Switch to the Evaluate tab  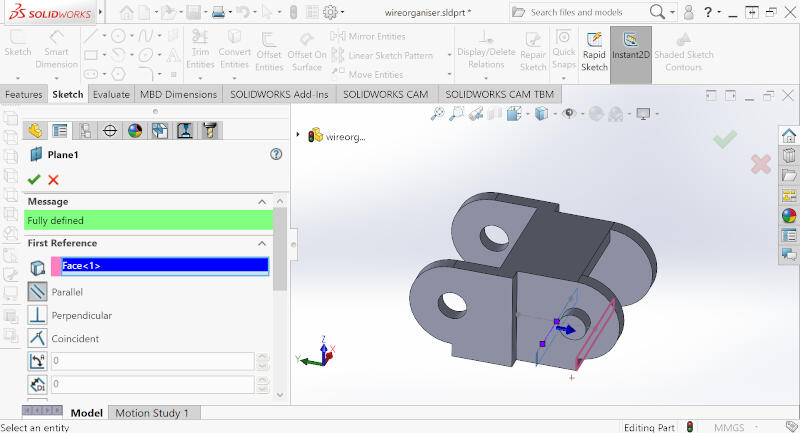point(111,94)
